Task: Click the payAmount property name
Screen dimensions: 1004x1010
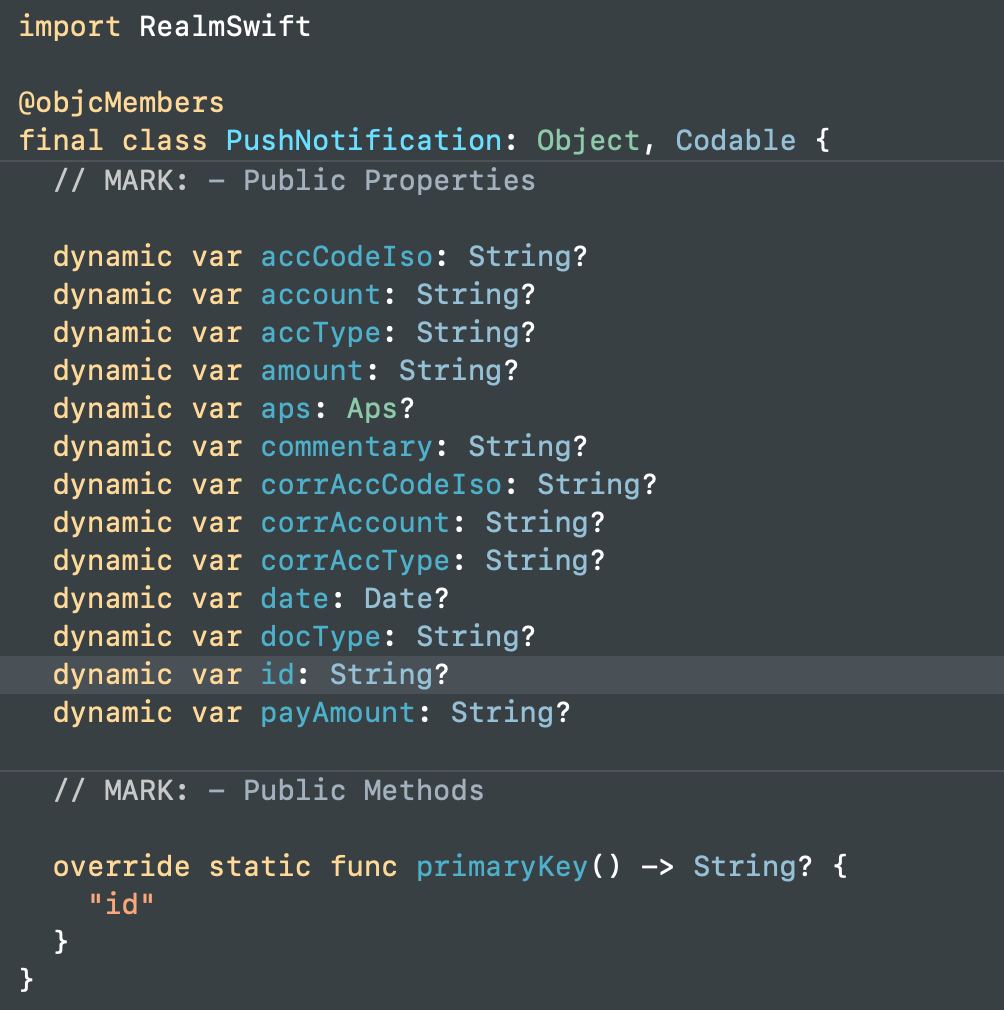Action: 338,713
